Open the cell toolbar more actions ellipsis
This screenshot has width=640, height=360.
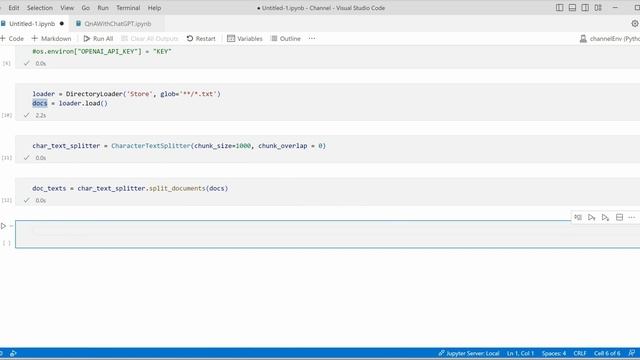632,217
